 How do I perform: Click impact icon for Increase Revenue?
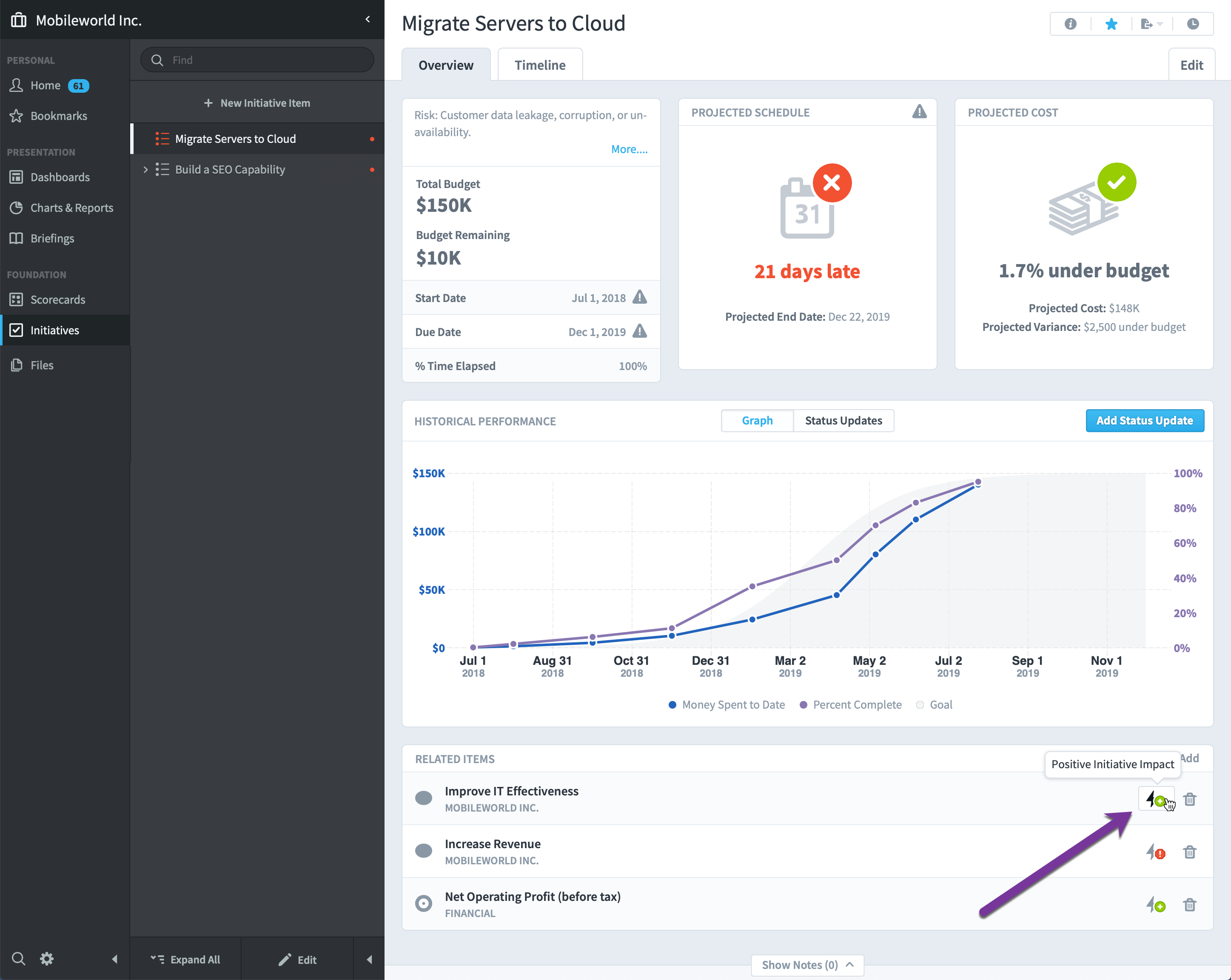[1156, 852]
